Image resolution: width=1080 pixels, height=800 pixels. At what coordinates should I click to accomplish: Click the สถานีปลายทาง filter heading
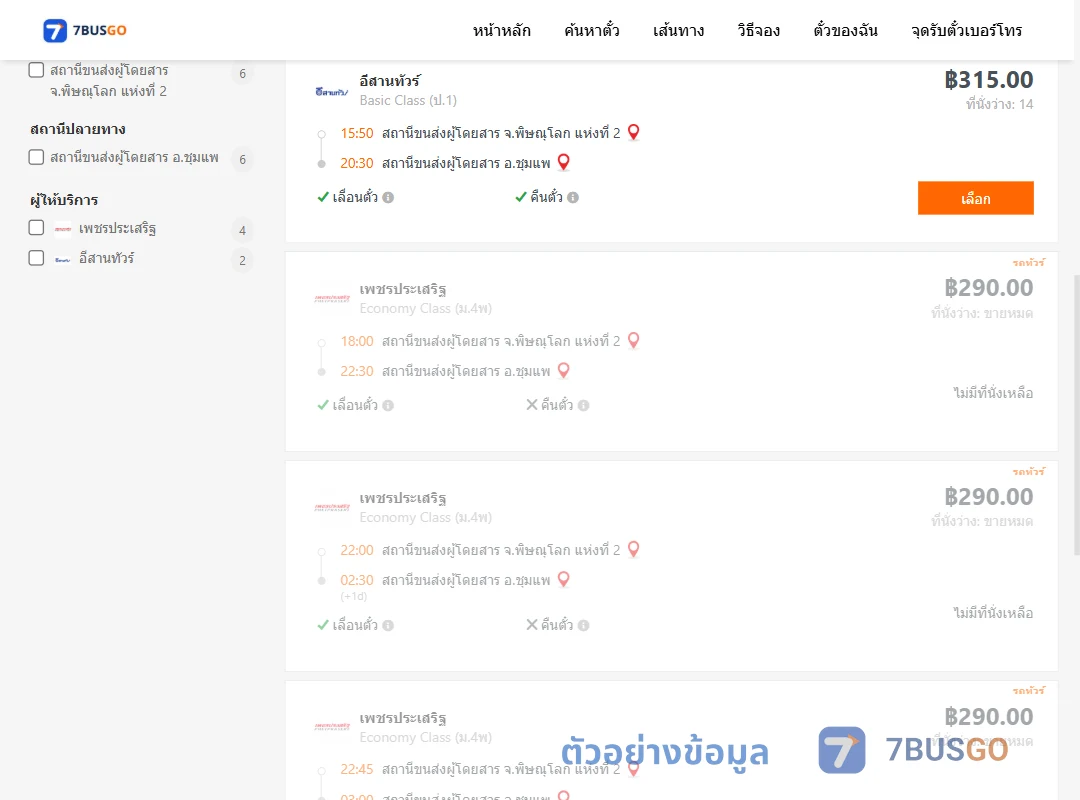click(78, 129)
